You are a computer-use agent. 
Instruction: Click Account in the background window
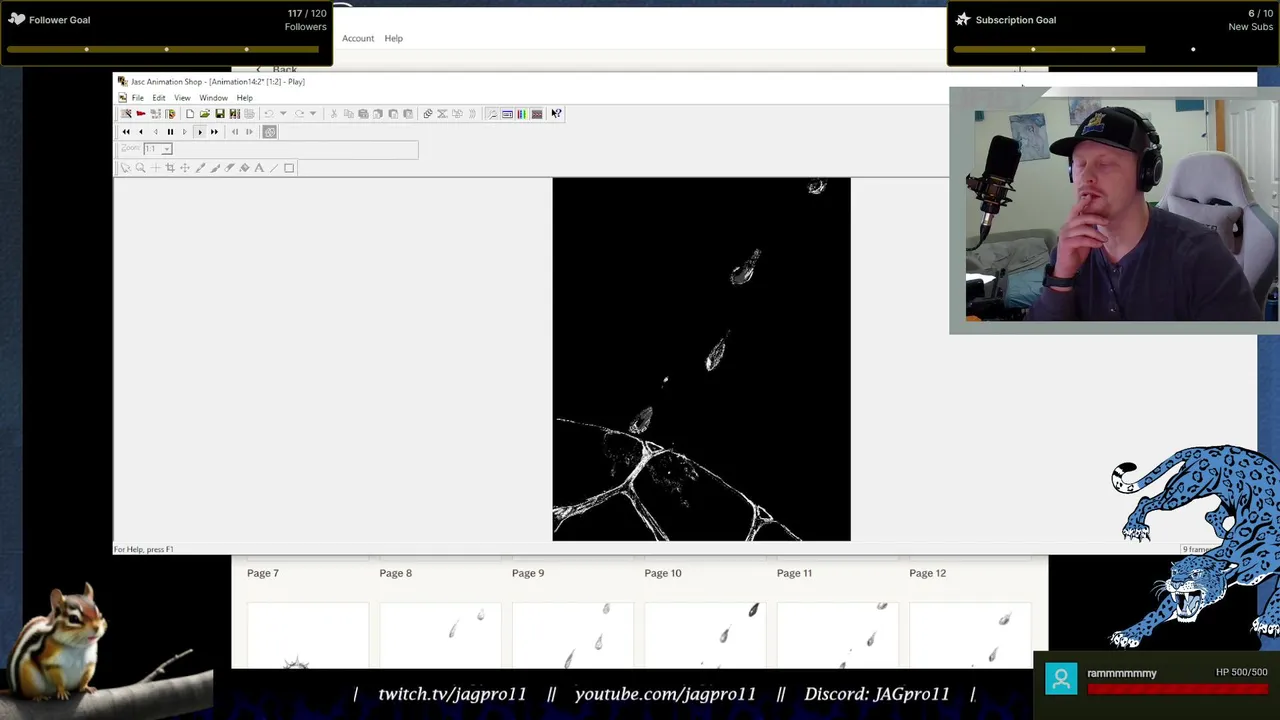(358, 38)
